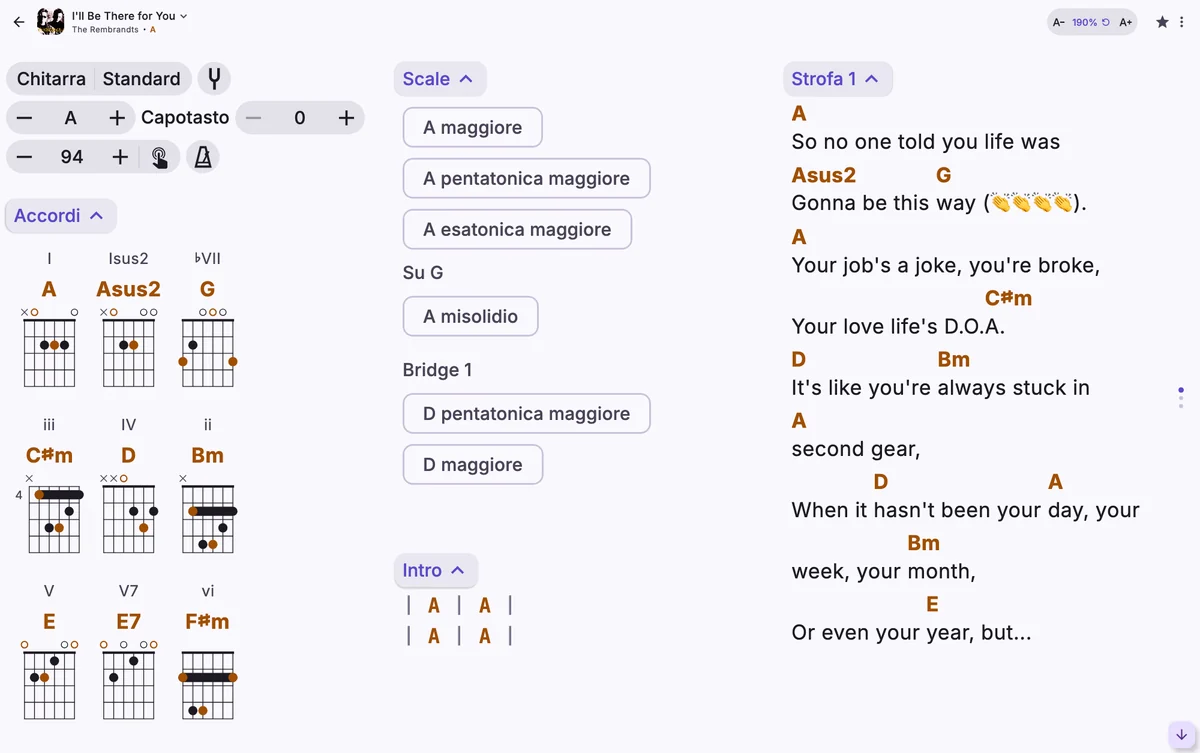Click the artist name The Rembrandts
Screen dimensions: 1200x753
pyautogui.click(x=105, y=30)
